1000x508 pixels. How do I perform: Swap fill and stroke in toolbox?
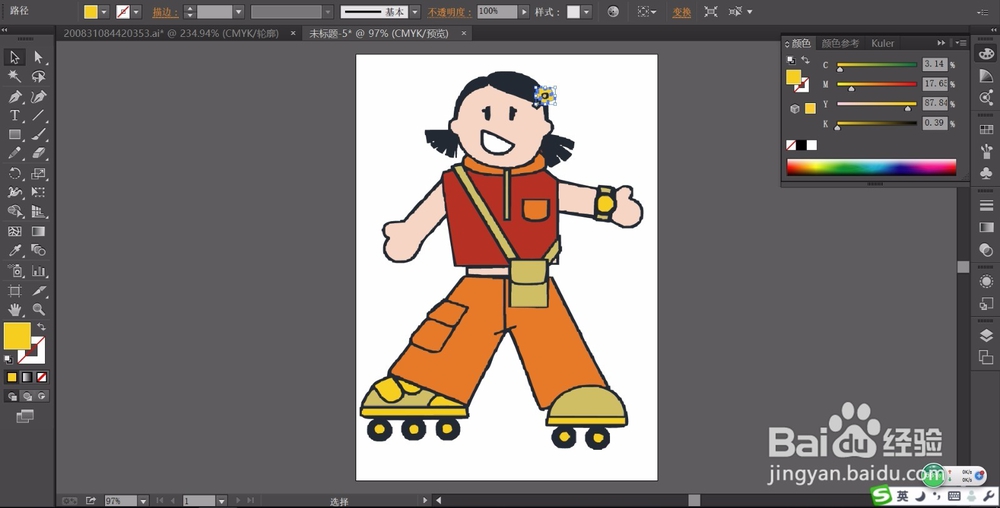point(42,326)
